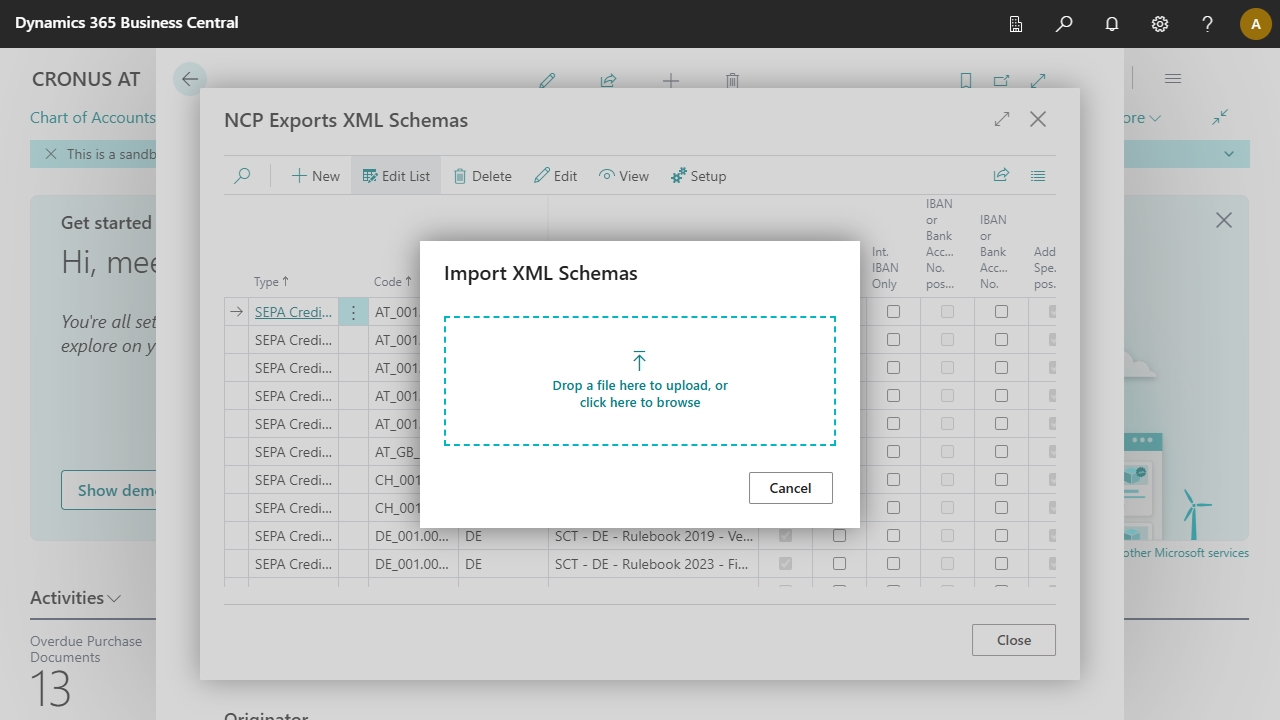Open the user account avatar
The height and width of the screenshot is (720, 1280).
(x=1255, y=24)
